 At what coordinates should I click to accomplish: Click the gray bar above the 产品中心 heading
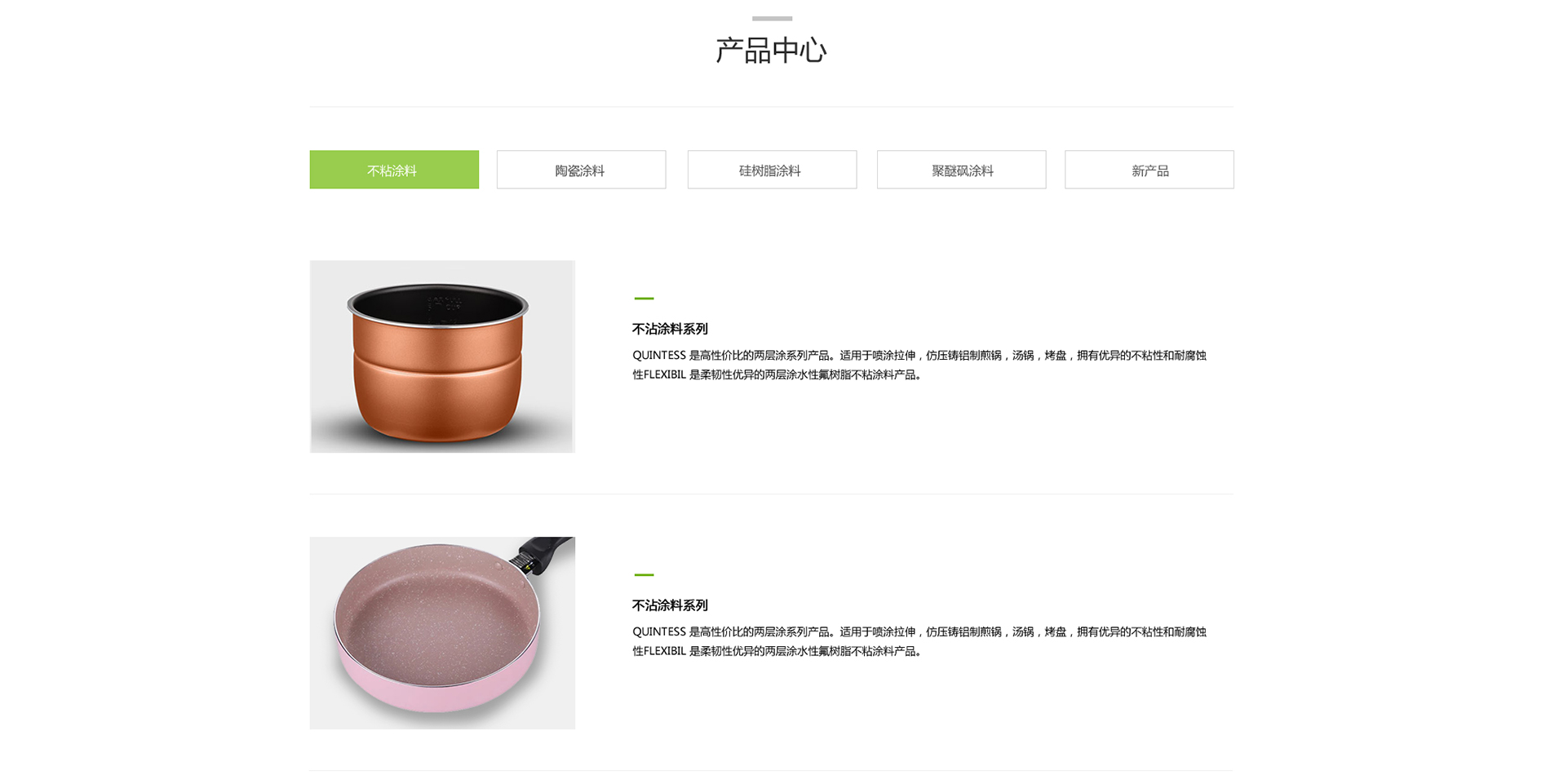772,18
